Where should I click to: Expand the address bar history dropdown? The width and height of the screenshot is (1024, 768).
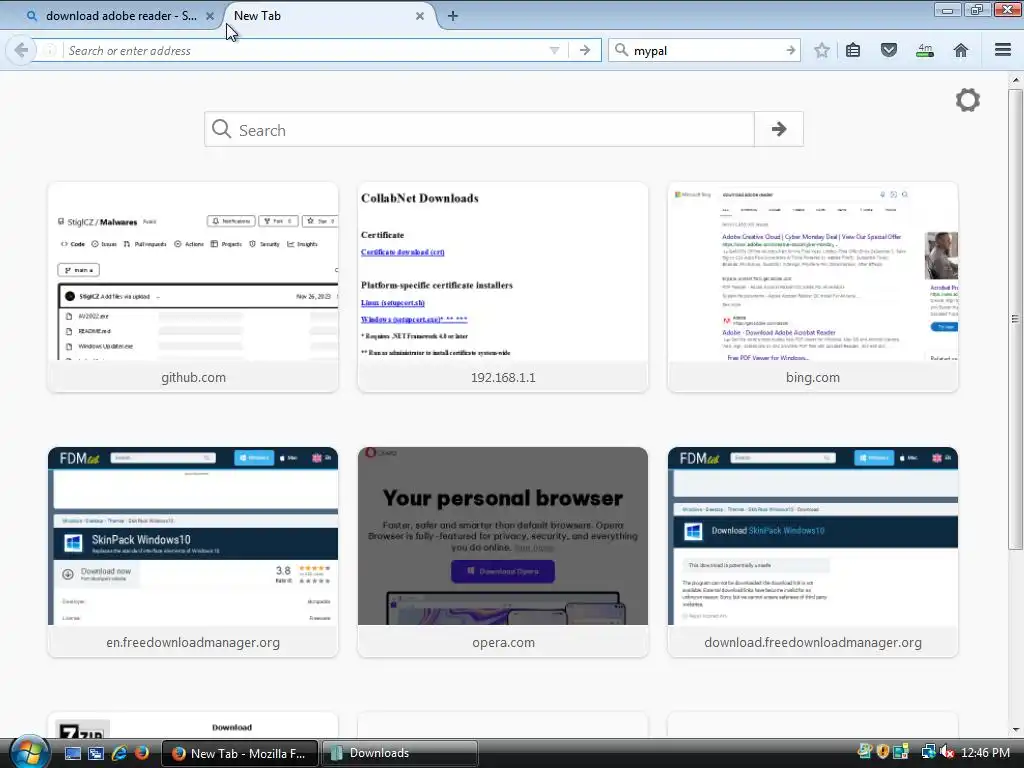tap(554, 50)
